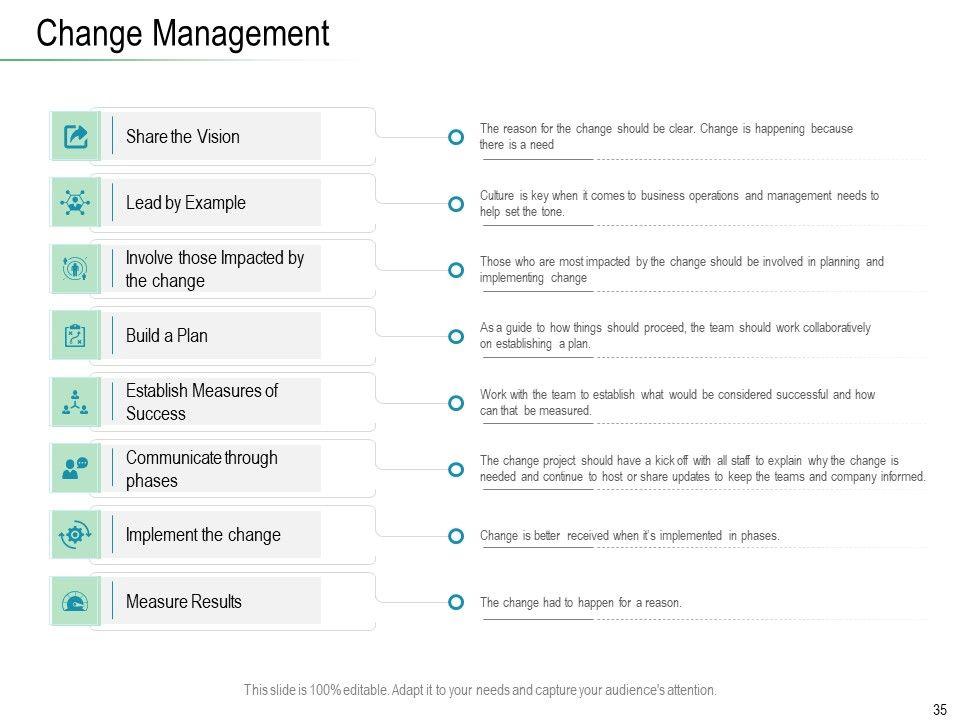Click the team hierarchy icon beside Establish Measures
The width and height of the screenshot is (960, 720).
point(75,402)
